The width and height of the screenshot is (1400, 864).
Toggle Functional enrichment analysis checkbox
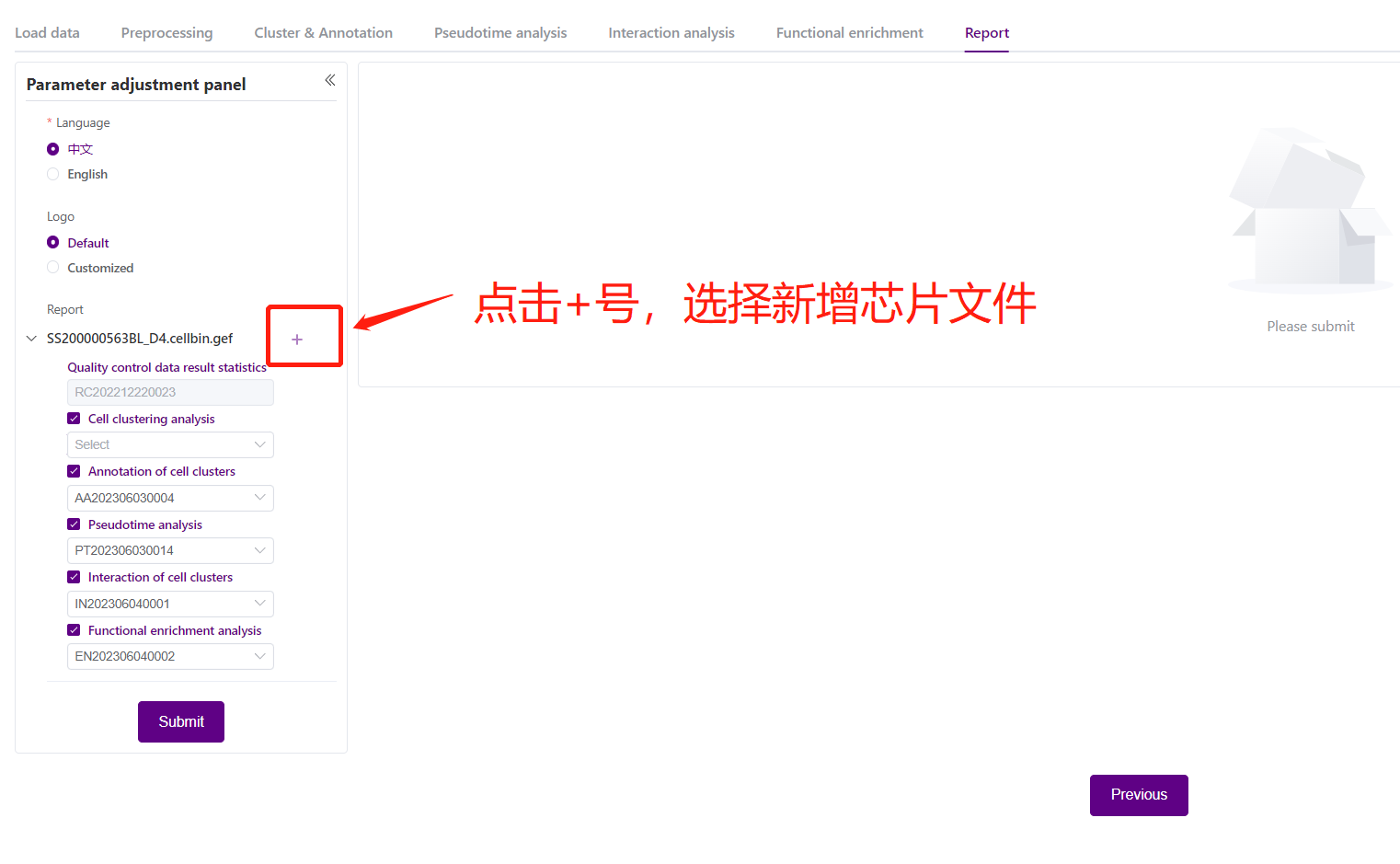click(x=74, y=630)
